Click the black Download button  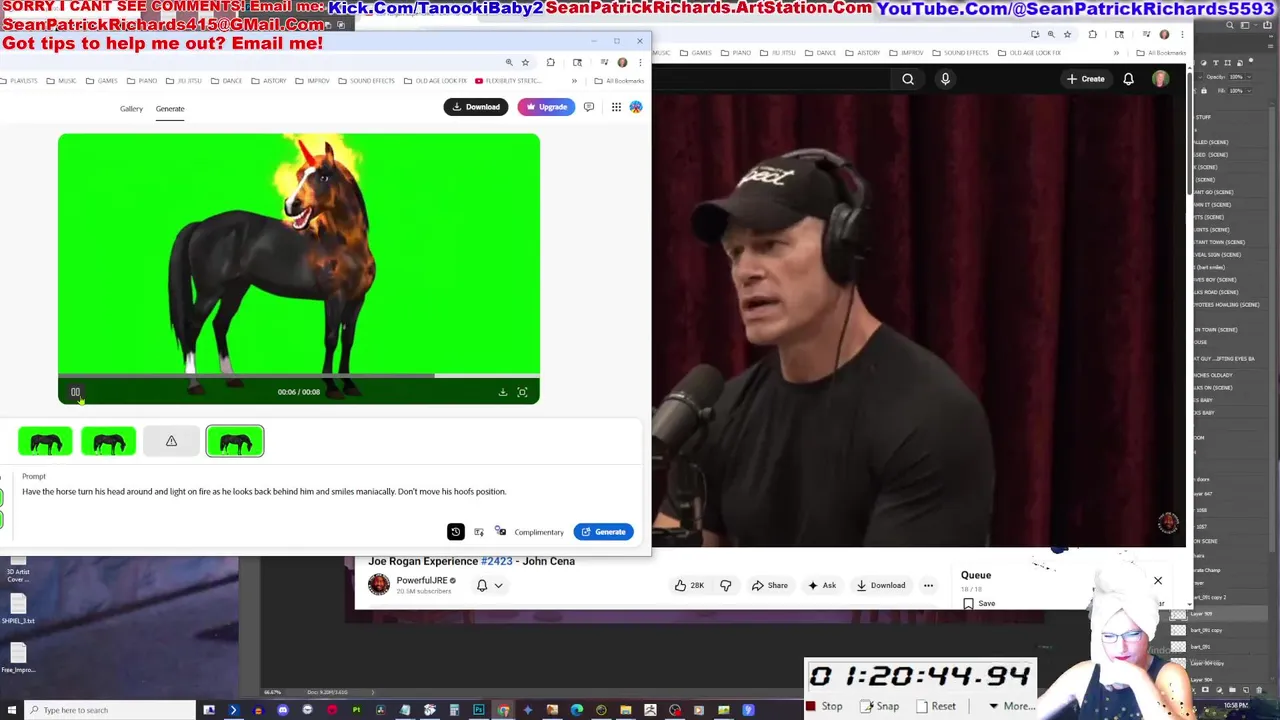476,107
